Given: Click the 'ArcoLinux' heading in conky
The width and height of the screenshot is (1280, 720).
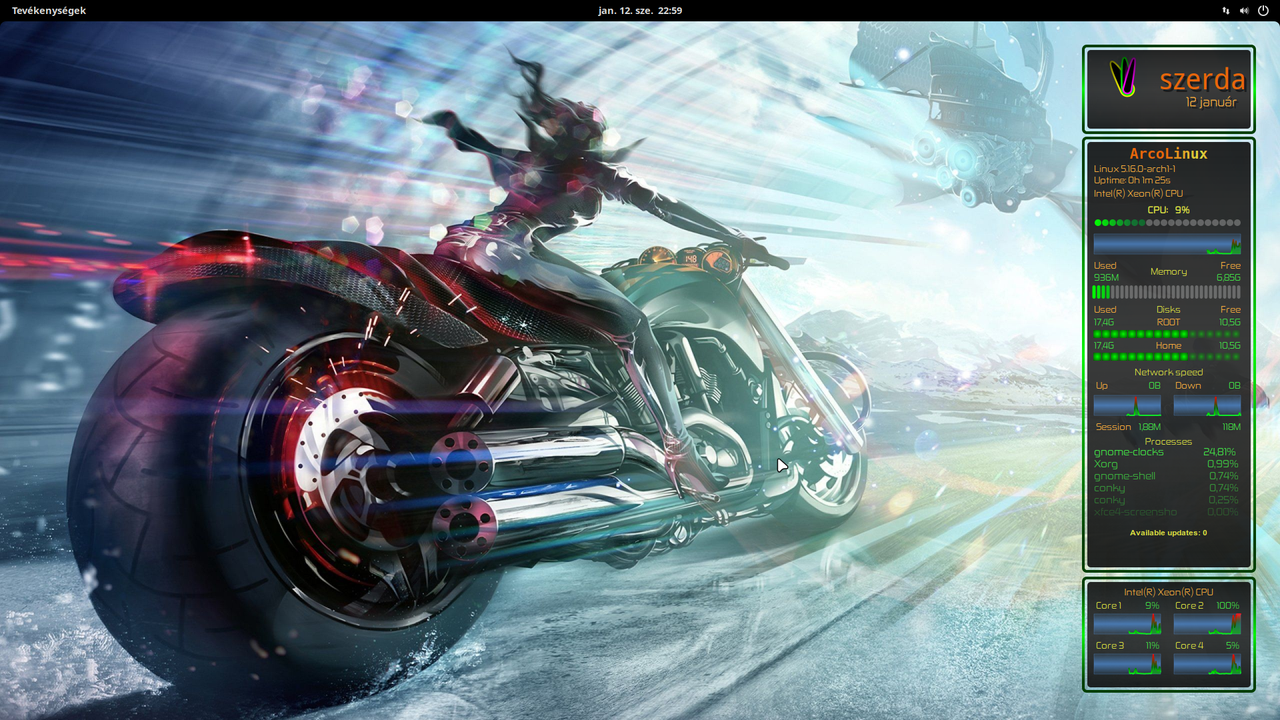Looking at the screenshot, I should 1168,154.
